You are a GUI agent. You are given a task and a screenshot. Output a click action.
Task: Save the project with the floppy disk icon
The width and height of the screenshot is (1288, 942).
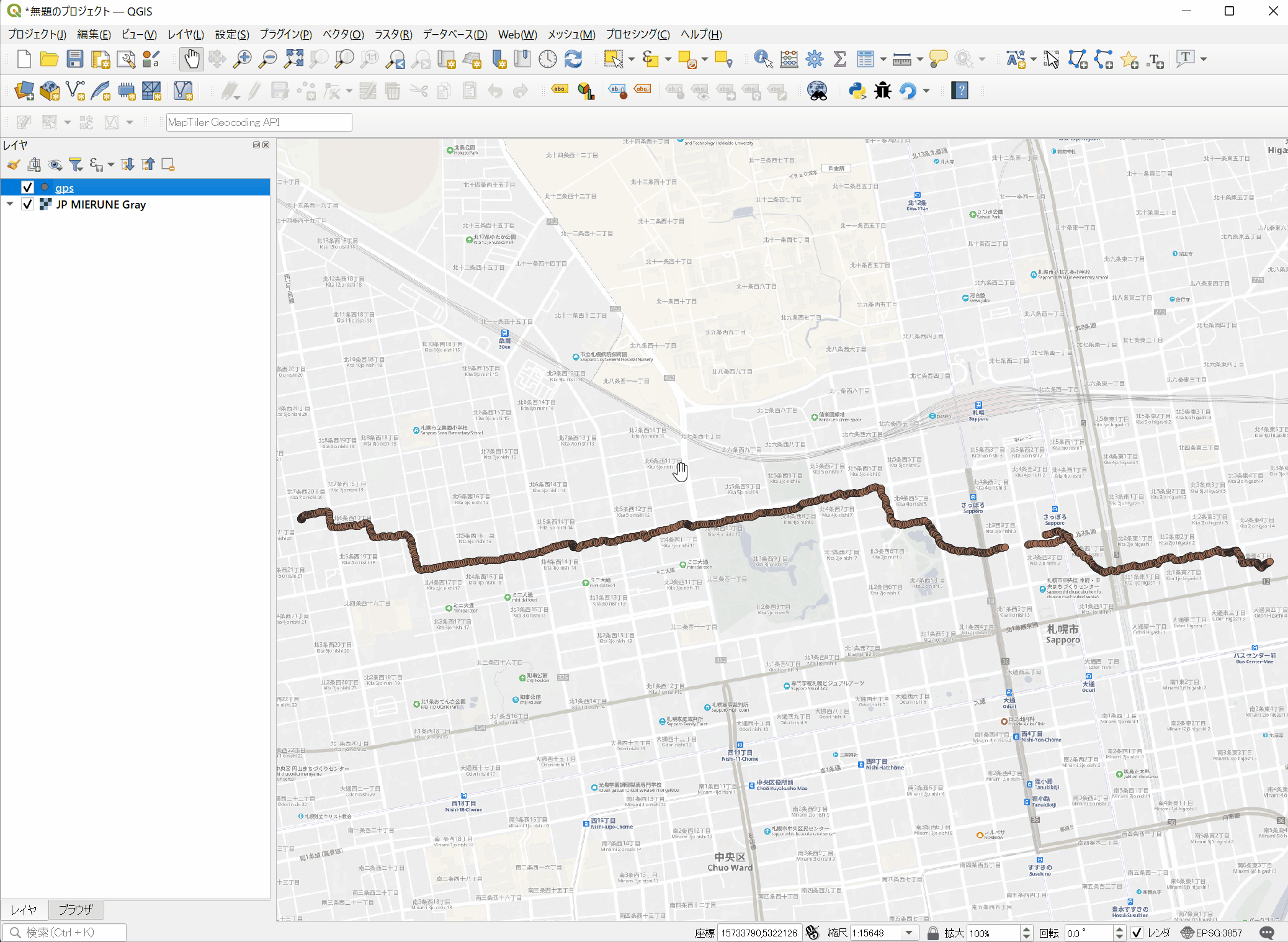(75, 59)
